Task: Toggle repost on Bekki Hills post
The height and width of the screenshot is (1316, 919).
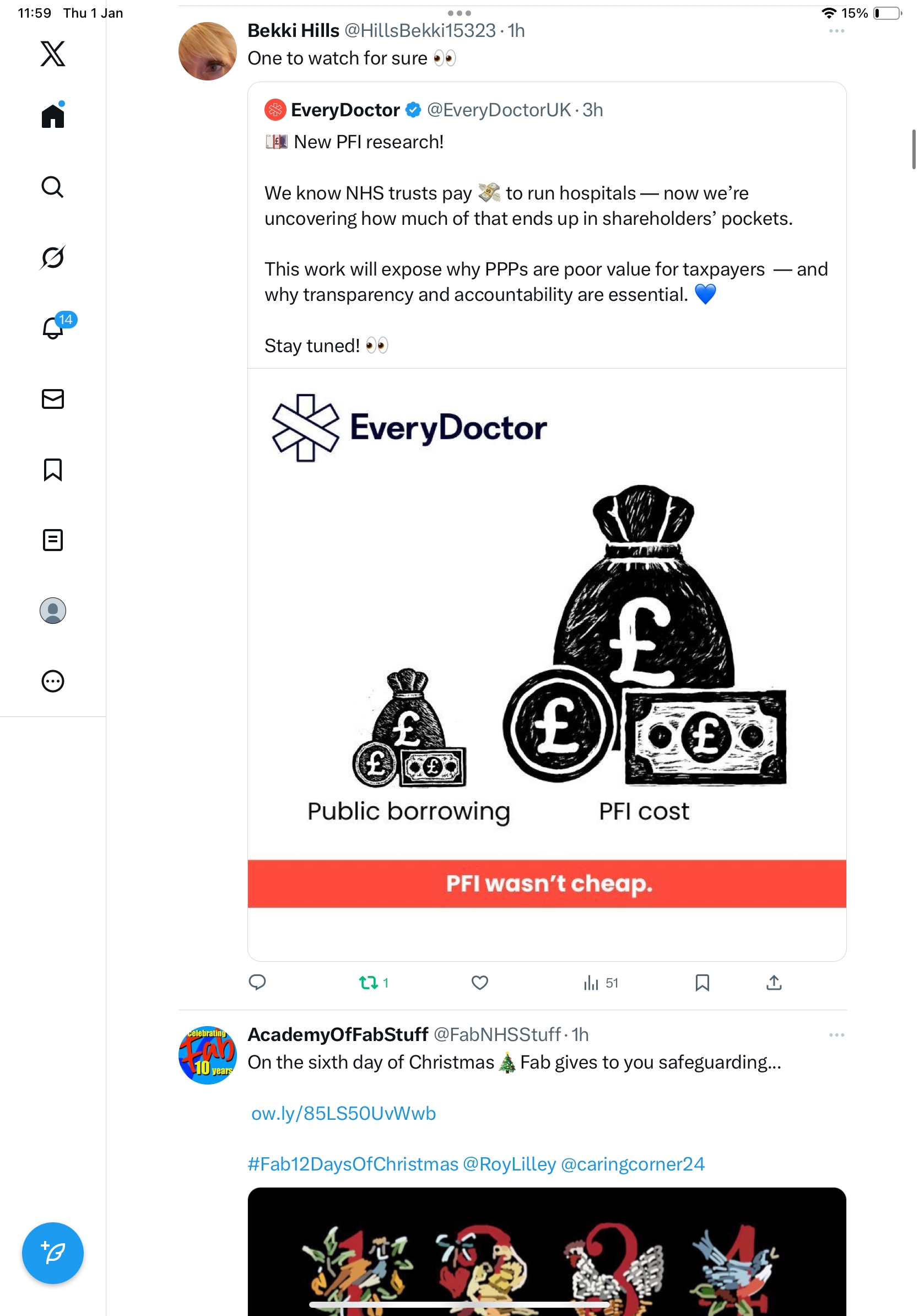Action: [374, 983]
